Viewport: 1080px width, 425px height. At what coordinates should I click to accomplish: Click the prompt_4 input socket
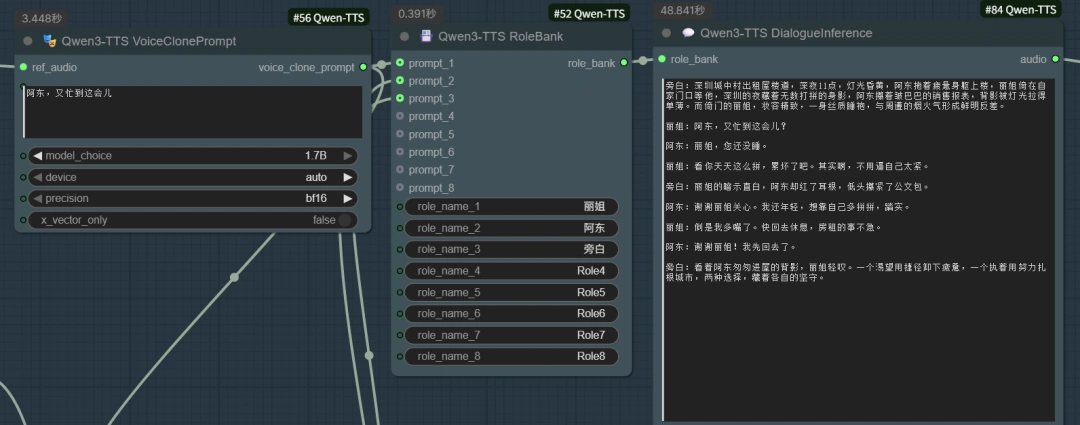click(x=399, y=116)
